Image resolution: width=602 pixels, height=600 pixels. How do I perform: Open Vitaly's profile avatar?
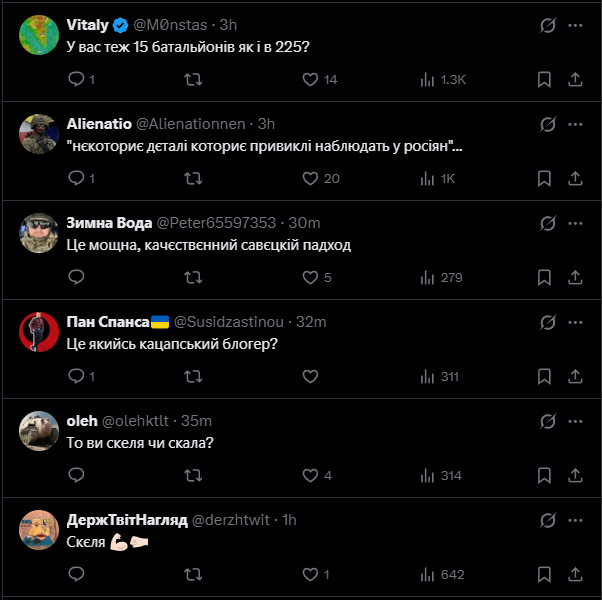[x=40, y=36]
